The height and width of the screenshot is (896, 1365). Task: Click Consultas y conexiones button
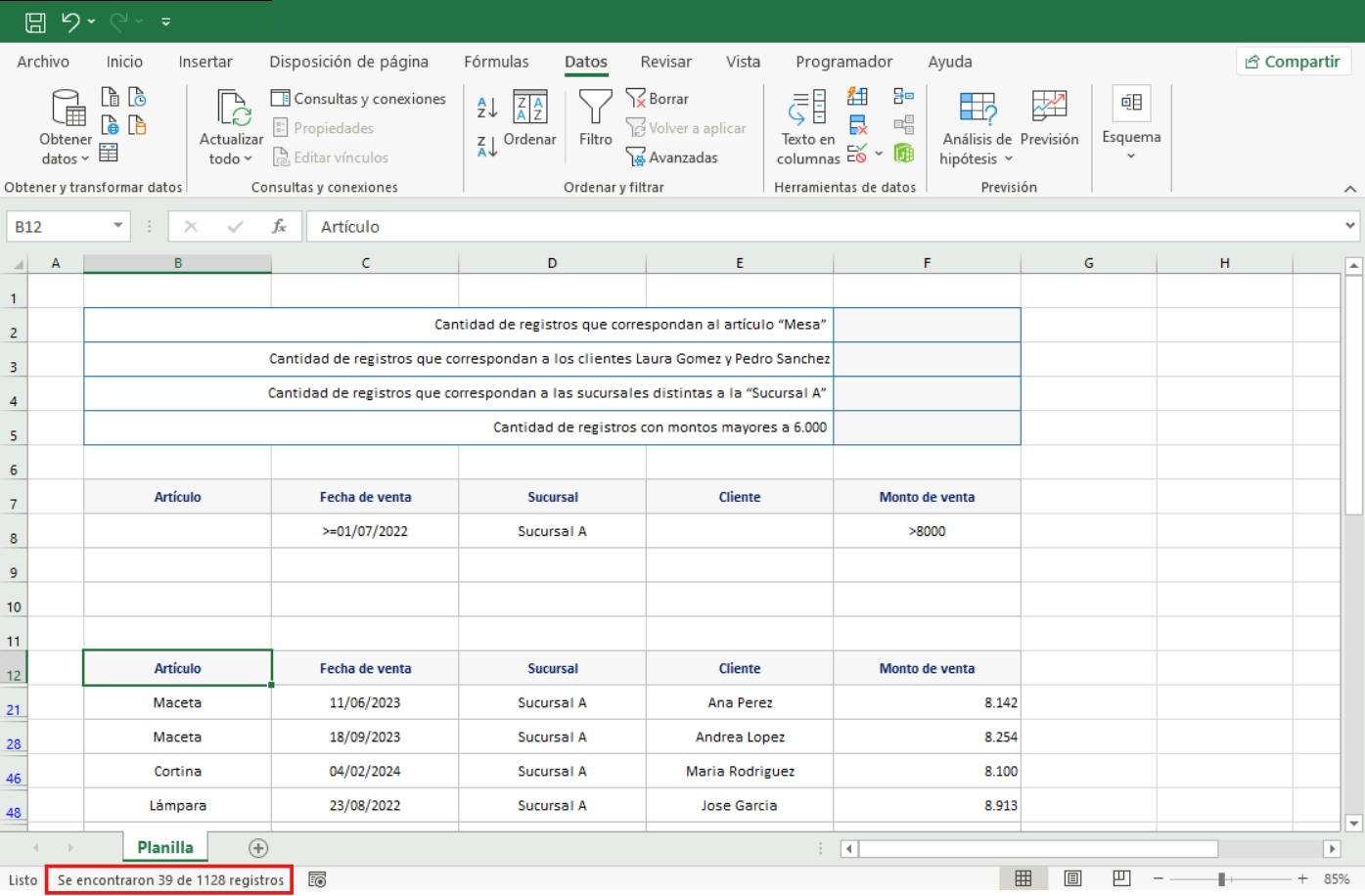(x=358, y=99)
